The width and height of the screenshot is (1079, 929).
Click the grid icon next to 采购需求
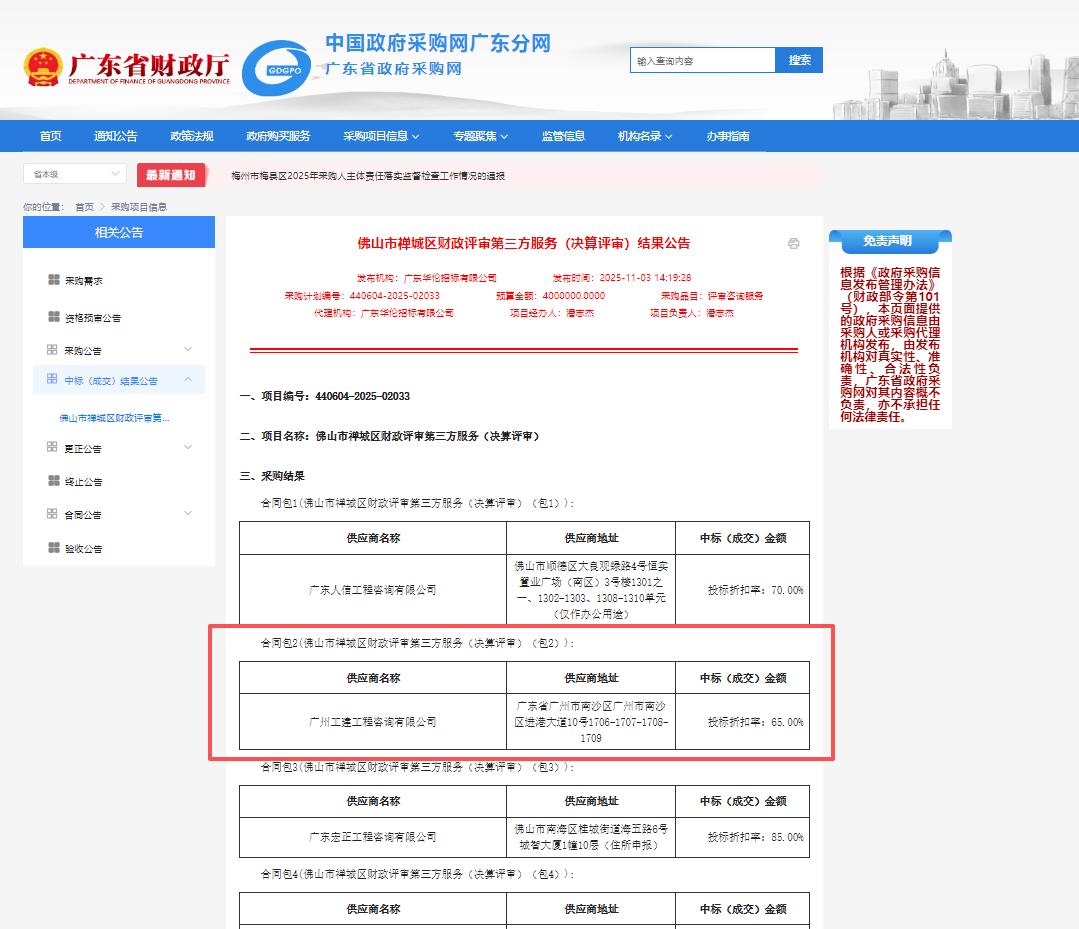(x=53, y=280)
